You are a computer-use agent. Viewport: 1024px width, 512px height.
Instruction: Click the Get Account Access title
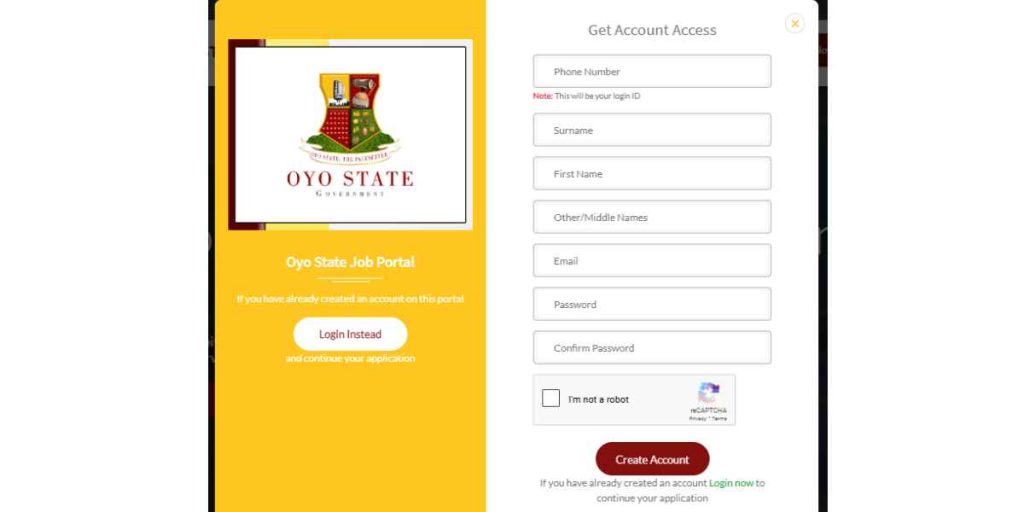(652, 30)
